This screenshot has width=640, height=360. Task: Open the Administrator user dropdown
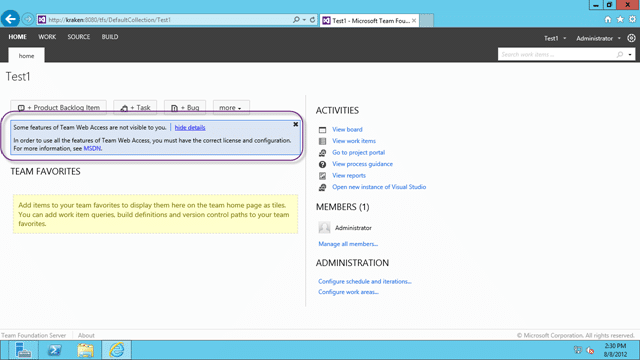click(619, 38)
